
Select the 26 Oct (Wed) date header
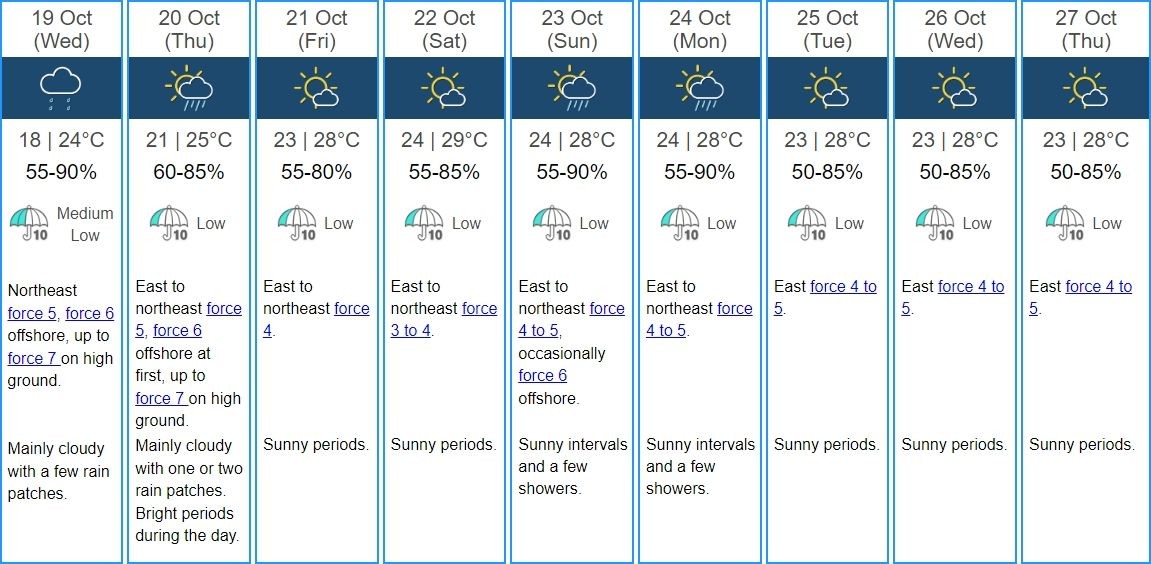(x=955, y=29)
